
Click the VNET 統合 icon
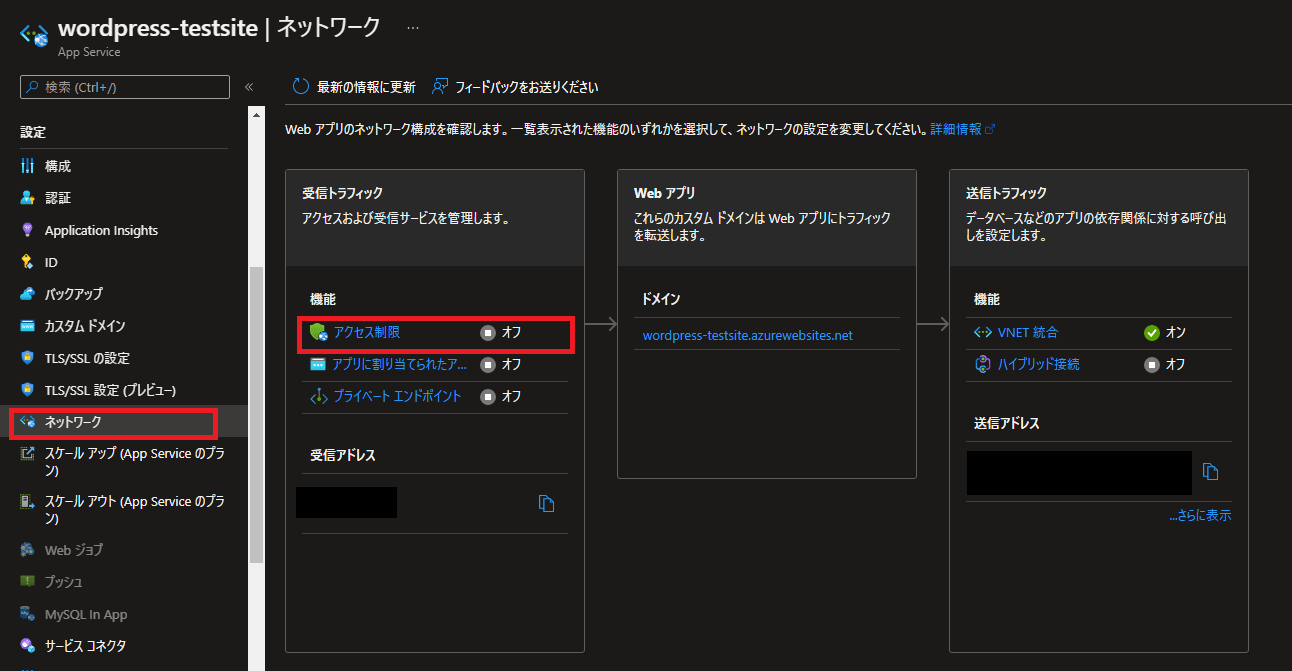(983, 332)
